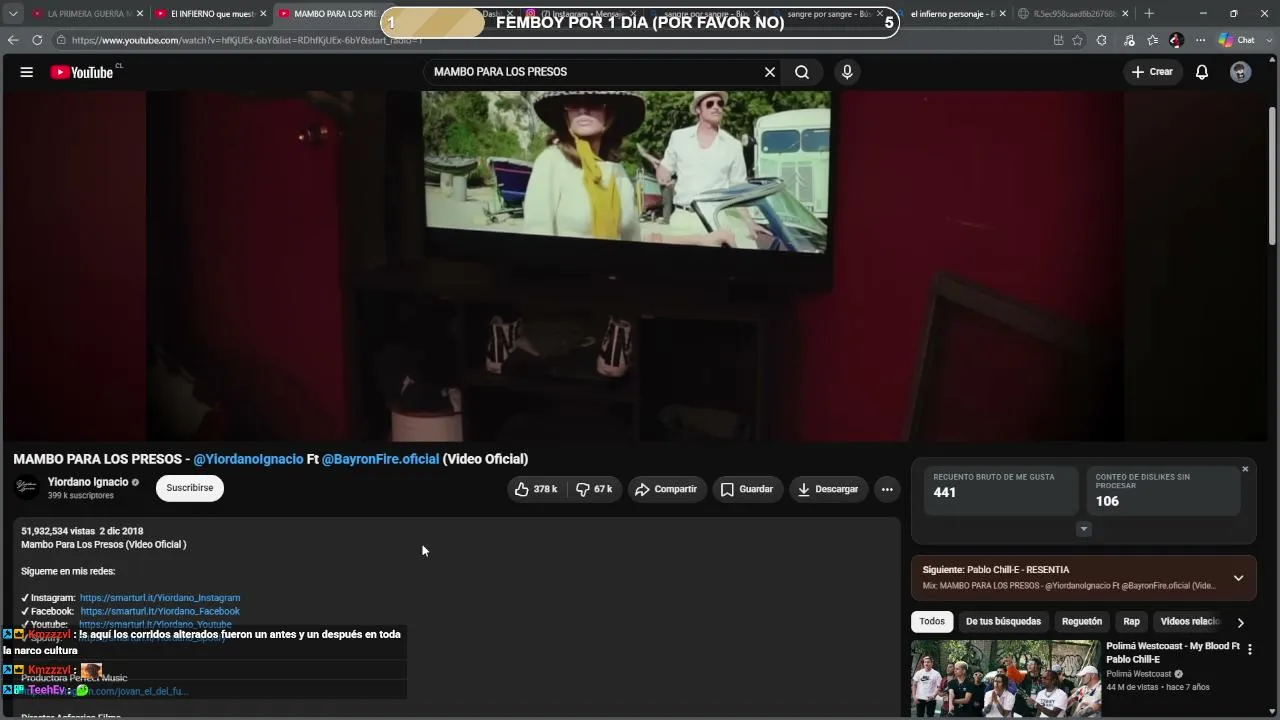Start voice search with the microphone
The width and height of the screenshot is (1280, 720).
click(847, 72)
